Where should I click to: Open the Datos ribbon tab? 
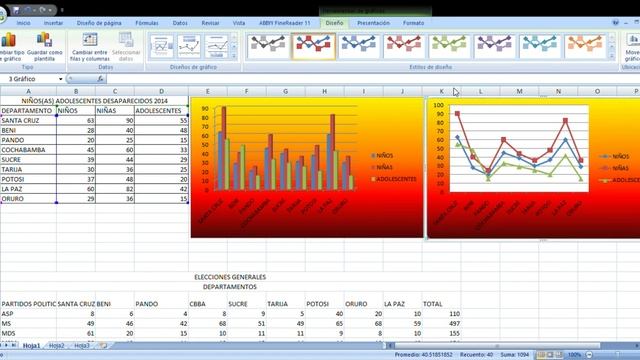[x=180, y=23]
